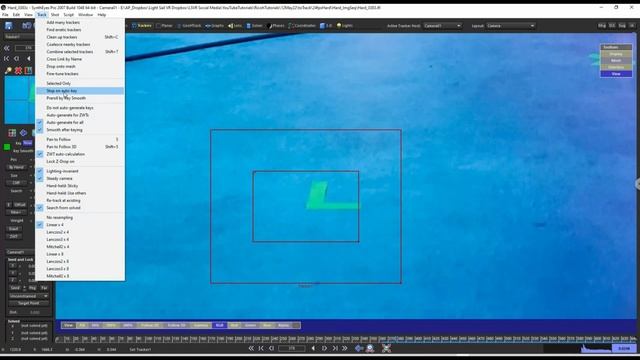This screenshot has width=640, height=360.
Task: Open the Trackers room in the toolbar
Action: [x=142, y=26]
